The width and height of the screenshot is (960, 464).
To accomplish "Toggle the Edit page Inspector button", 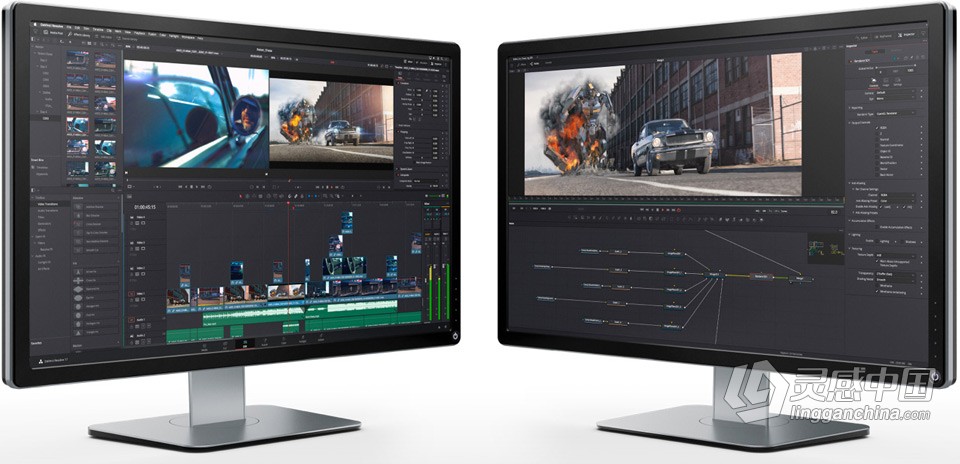I will [x=436, y=64].
